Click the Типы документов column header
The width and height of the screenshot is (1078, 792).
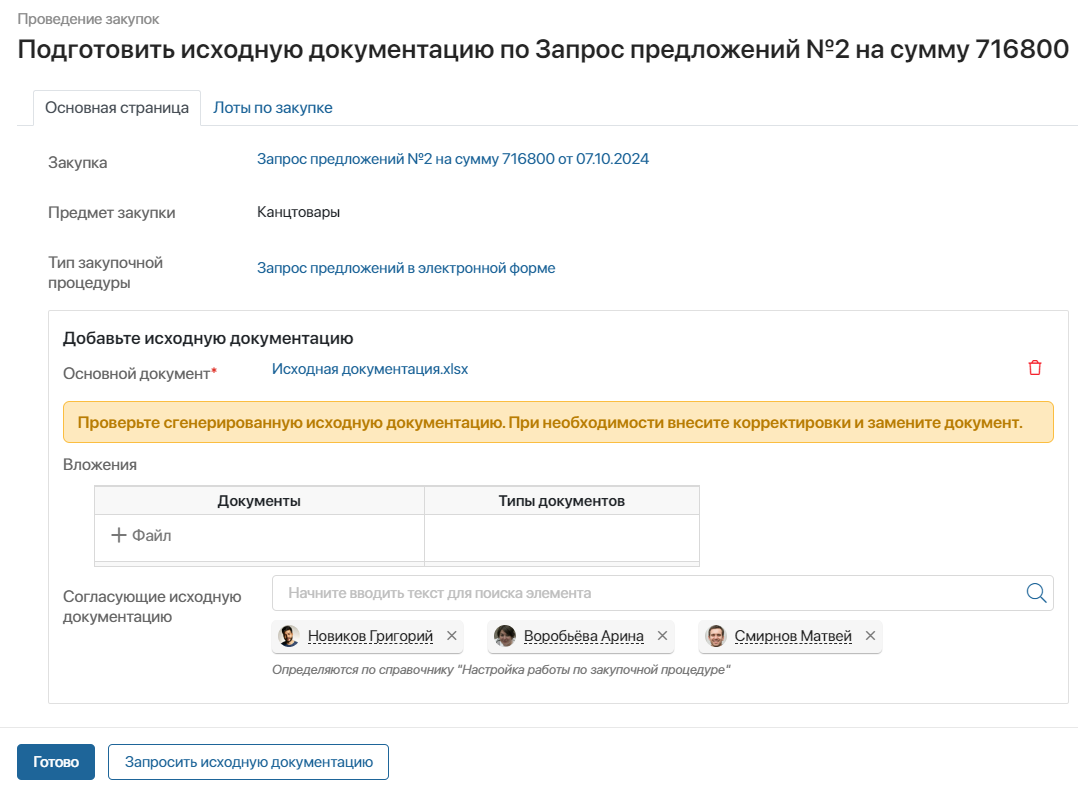pyautogui.click(x=562, y=500)
